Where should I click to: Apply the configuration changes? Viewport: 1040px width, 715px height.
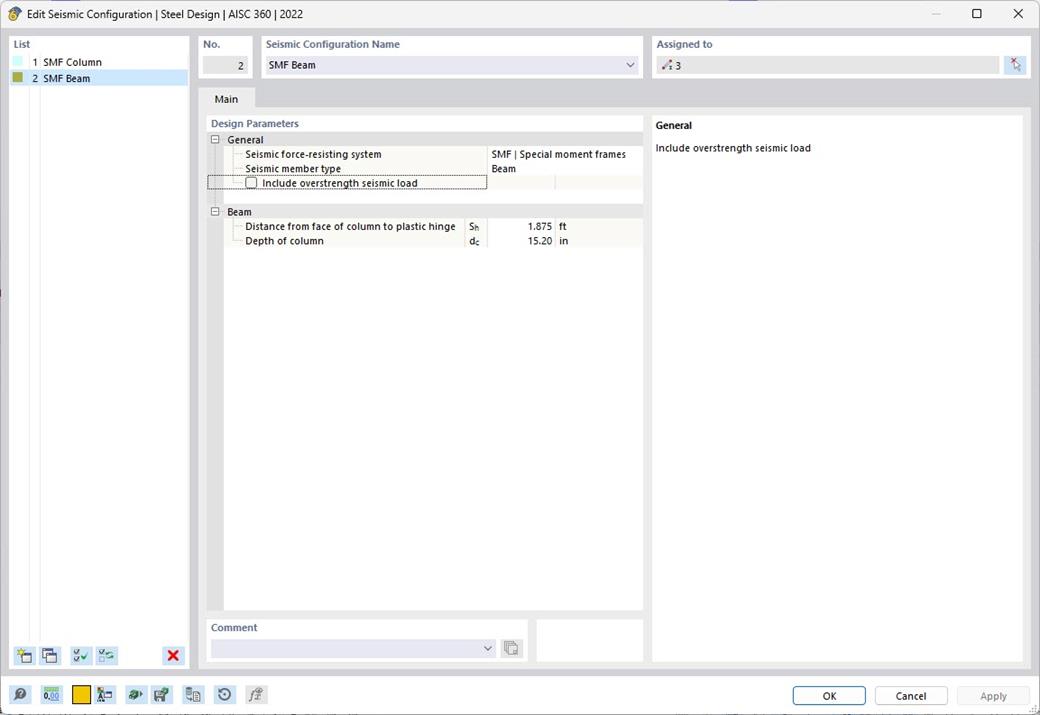click(x=992, y=695)
